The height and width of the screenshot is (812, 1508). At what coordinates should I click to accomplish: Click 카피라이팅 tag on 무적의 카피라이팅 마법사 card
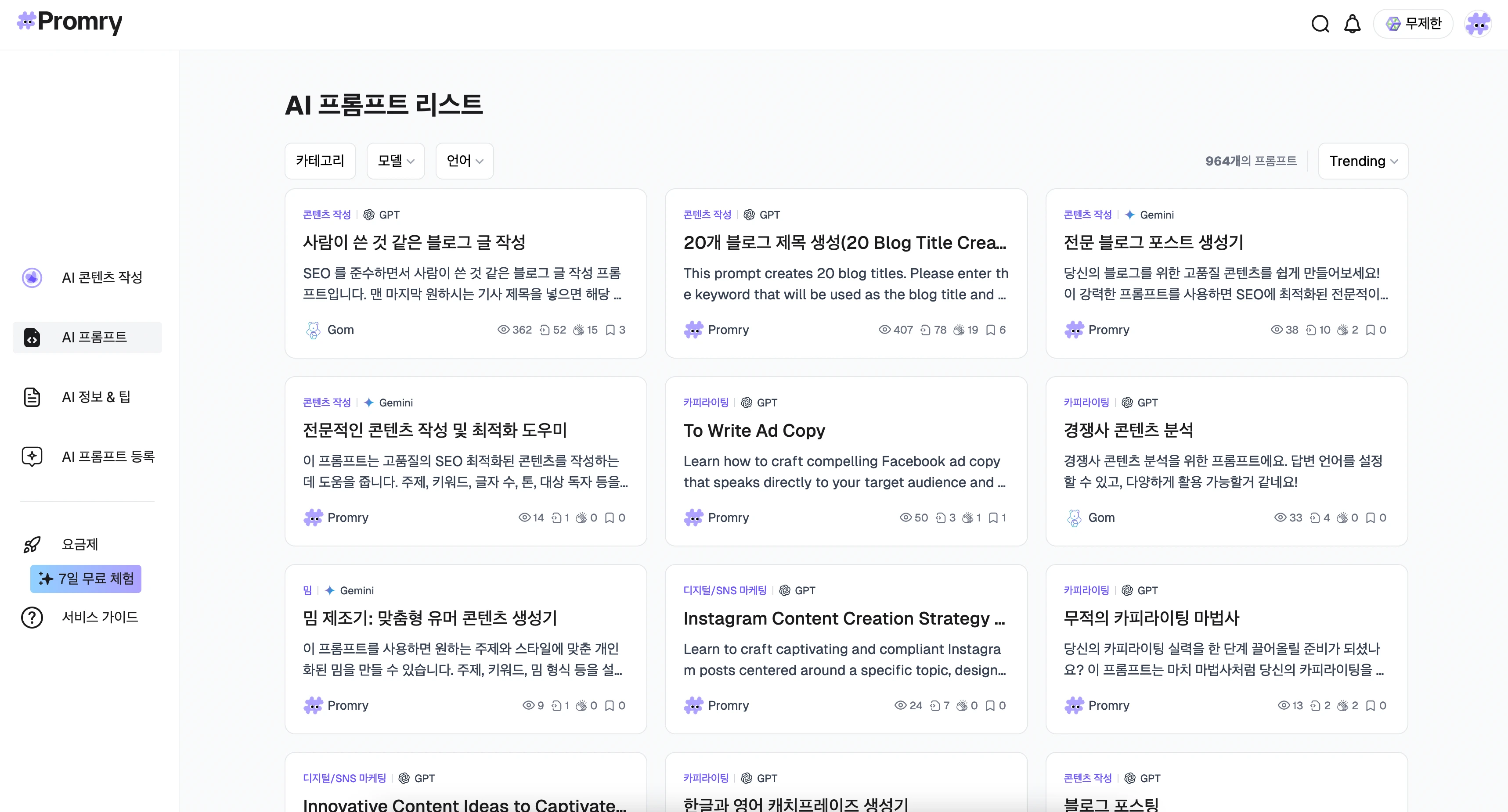1086,590
